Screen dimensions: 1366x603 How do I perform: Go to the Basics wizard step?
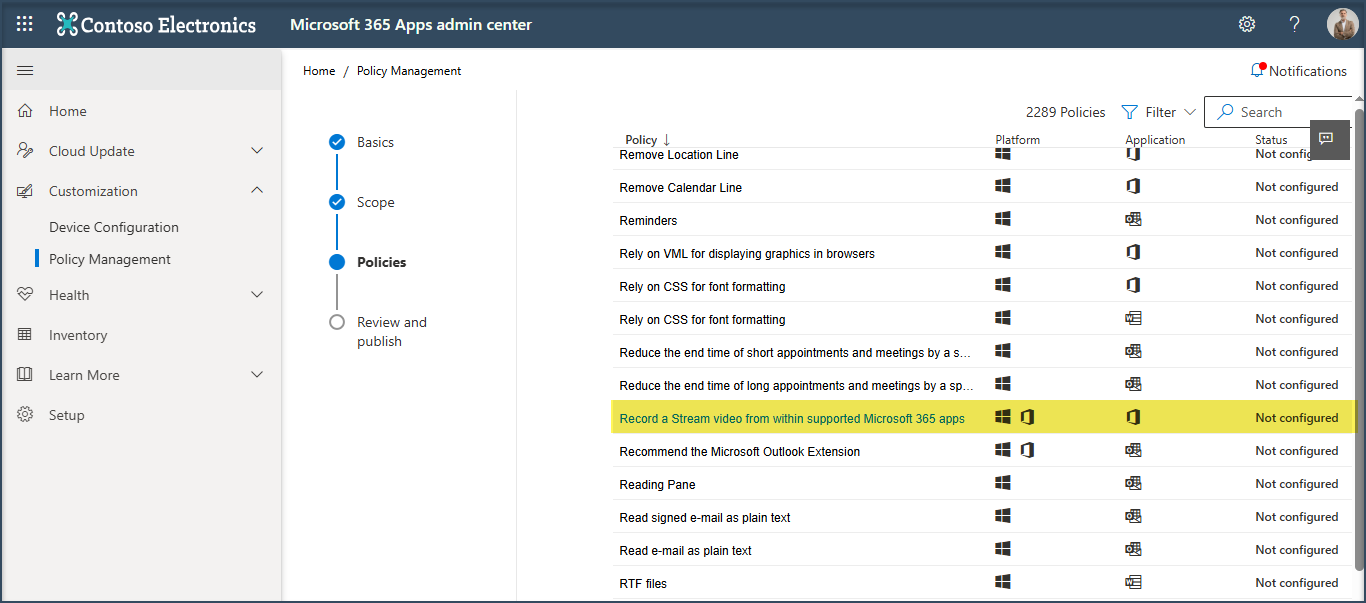[375, 142]
